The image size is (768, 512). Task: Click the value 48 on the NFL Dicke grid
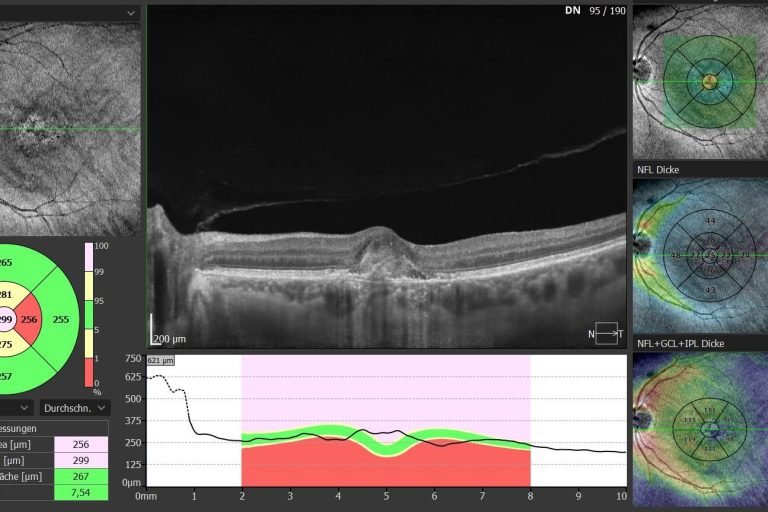point(676,256)
